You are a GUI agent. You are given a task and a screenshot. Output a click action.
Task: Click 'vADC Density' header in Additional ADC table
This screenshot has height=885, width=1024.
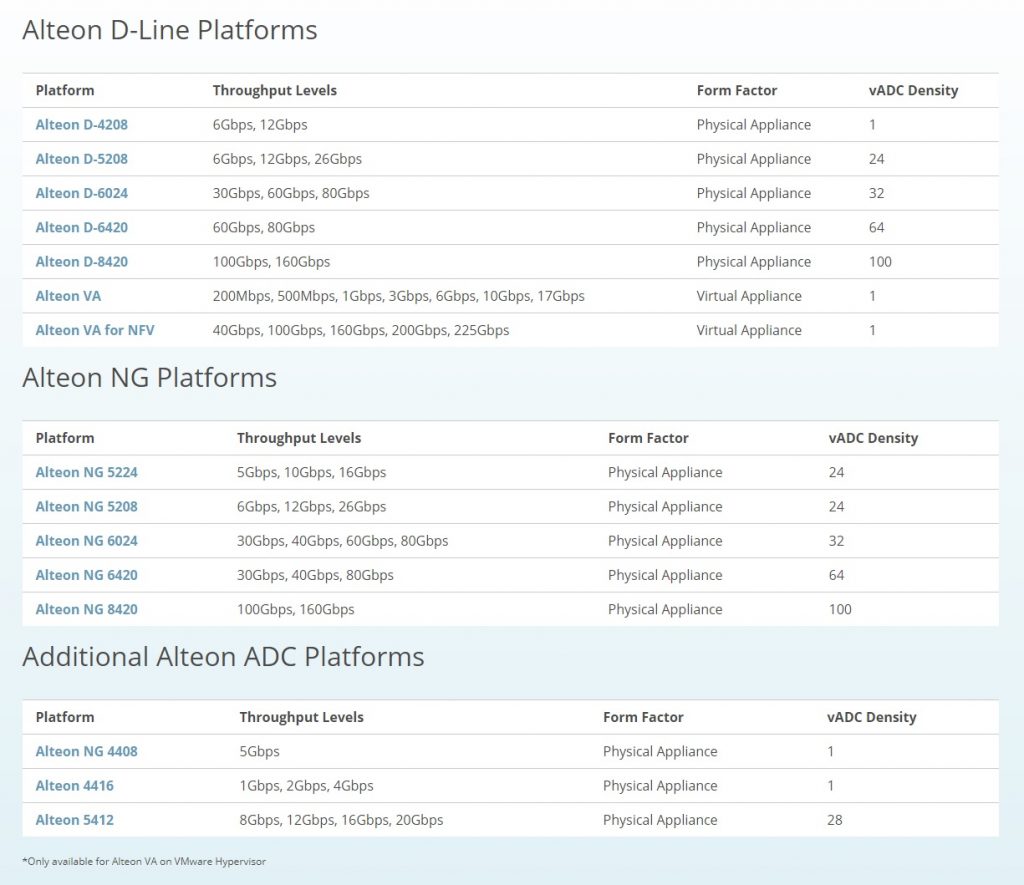point(872,717)
